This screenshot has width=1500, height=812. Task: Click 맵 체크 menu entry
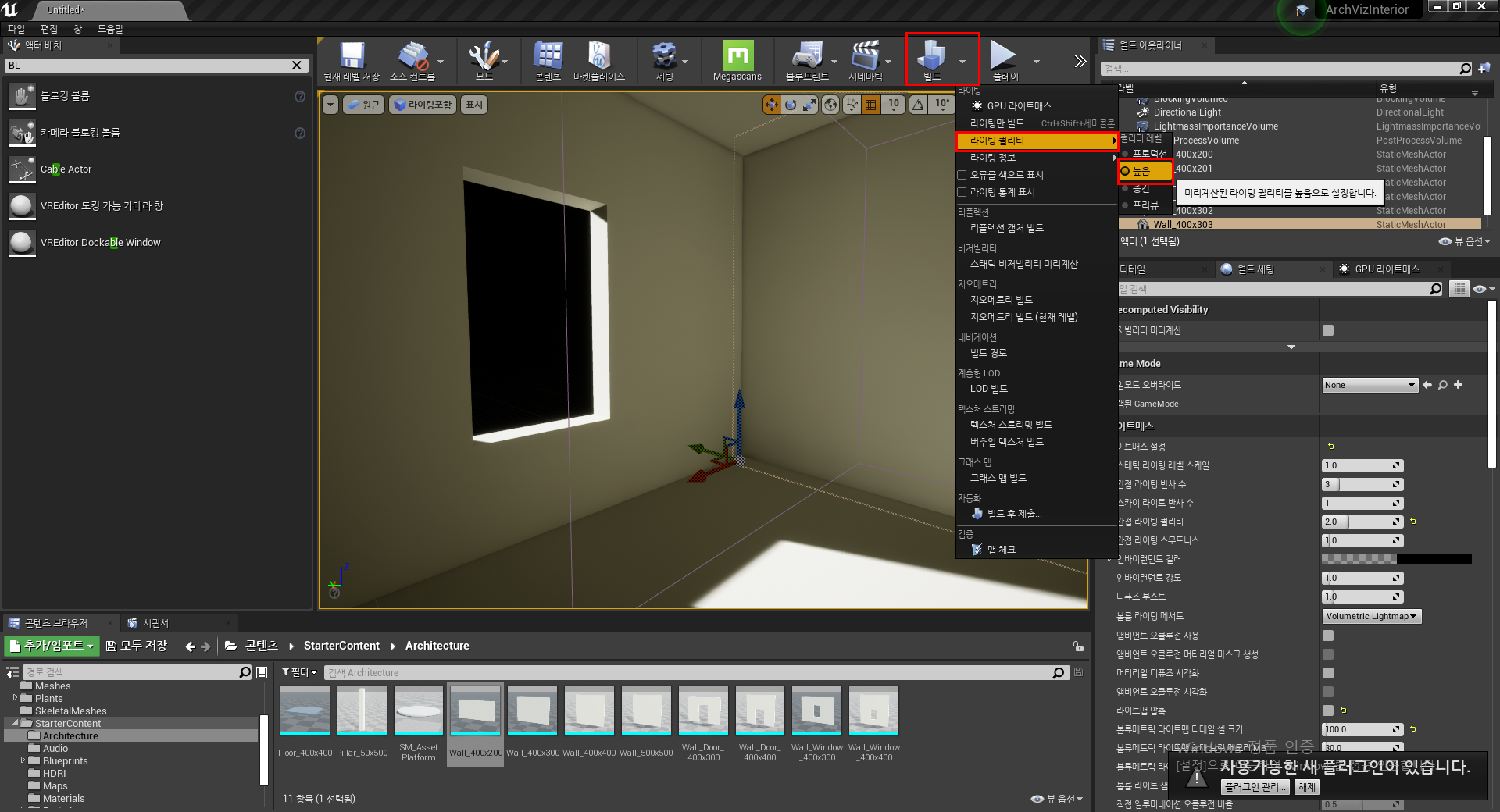coord(1037,550)
